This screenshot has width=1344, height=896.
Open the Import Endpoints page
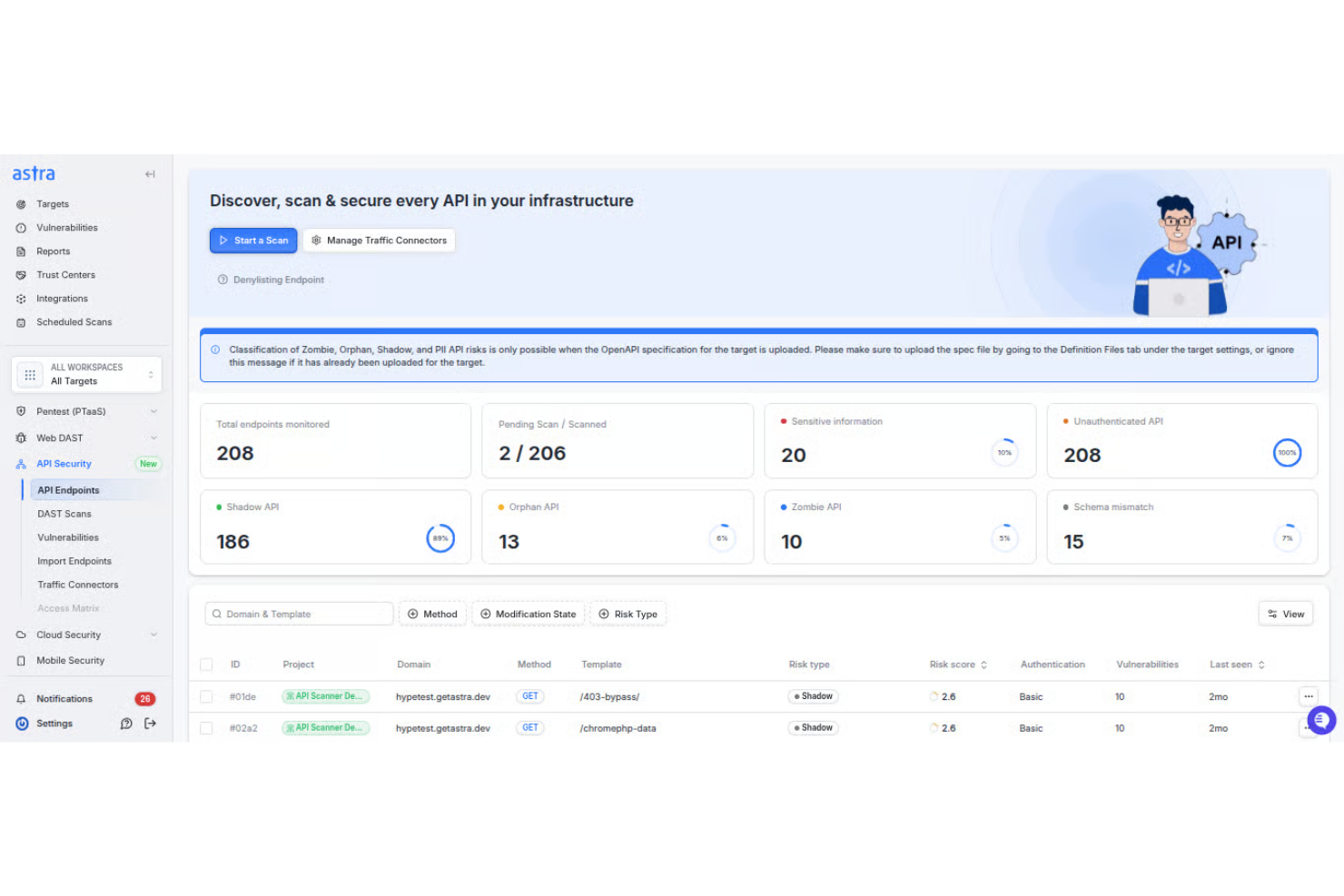[x=74, y=561]
